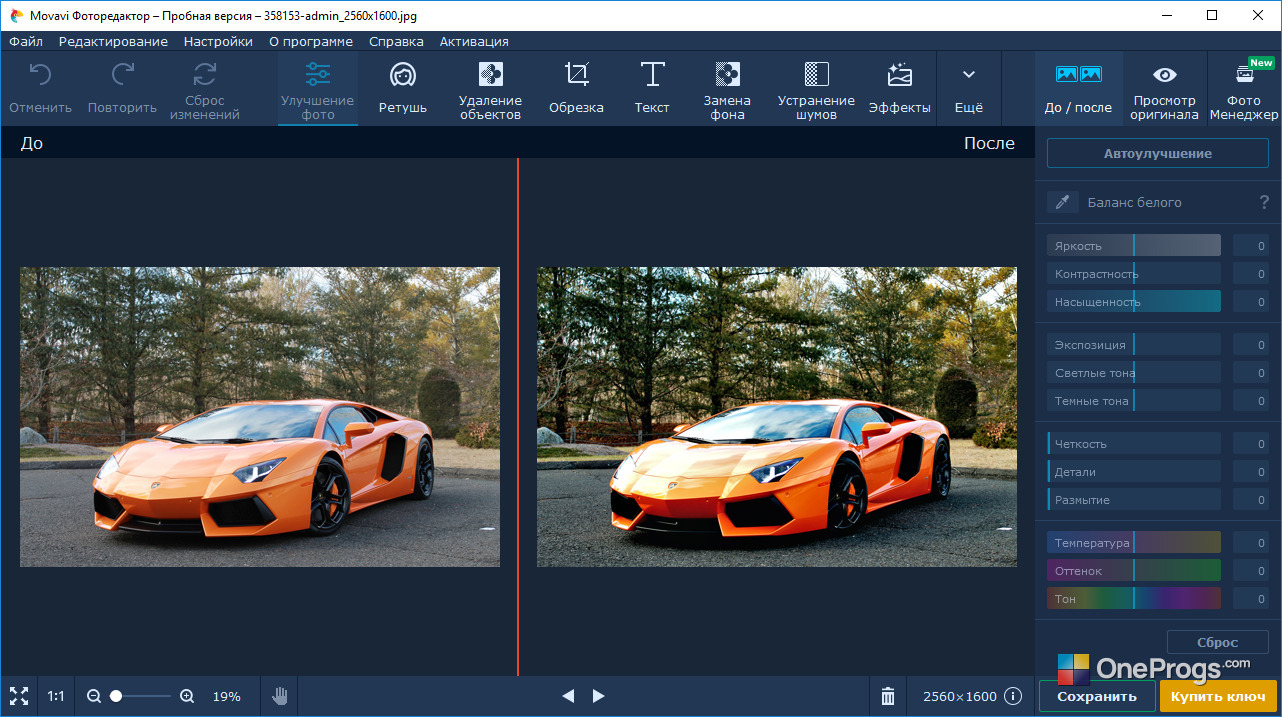Open the Активация menu

(474, 41)
